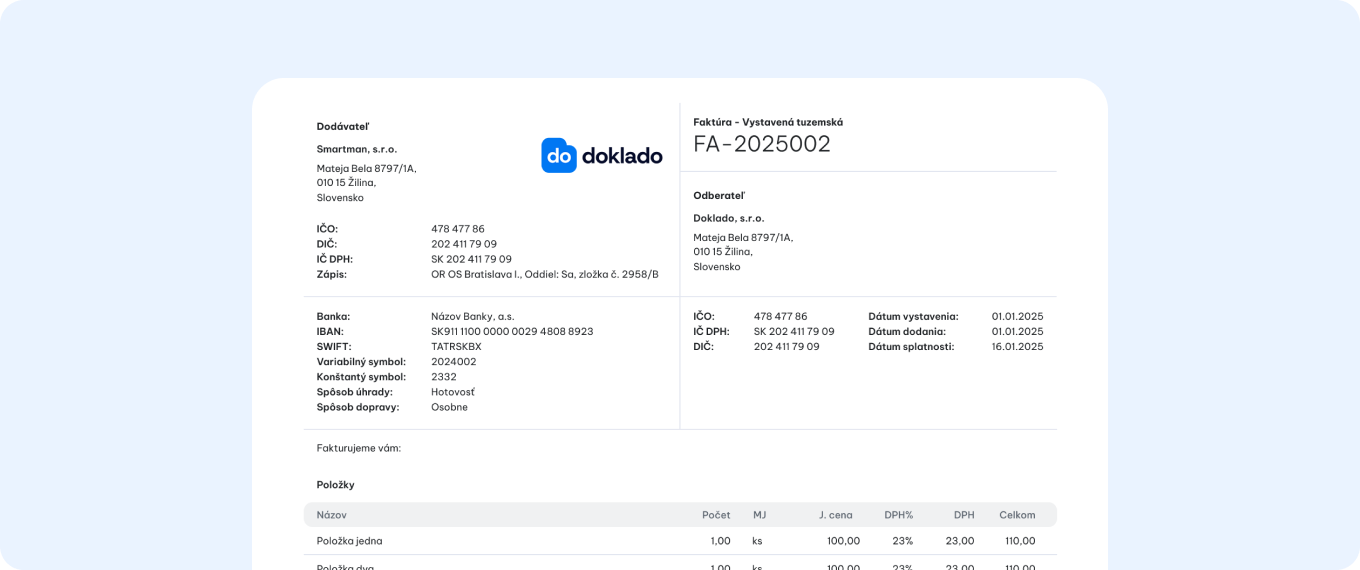
Task: Click the Celkom column header
Action: pyautogui.click(x=1017, y=515)
